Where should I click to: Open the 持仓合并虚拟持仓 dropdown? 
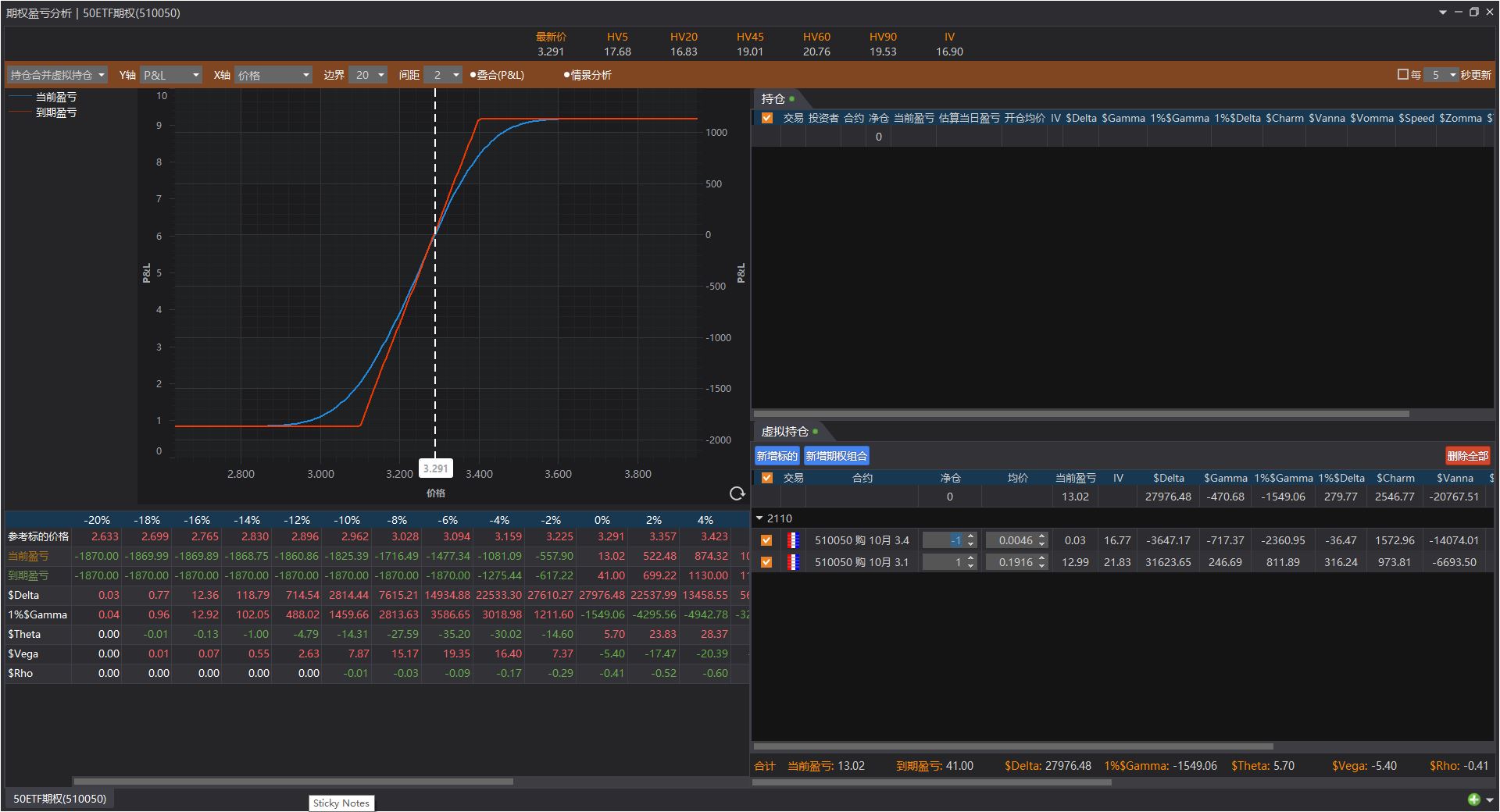point(57,75)
